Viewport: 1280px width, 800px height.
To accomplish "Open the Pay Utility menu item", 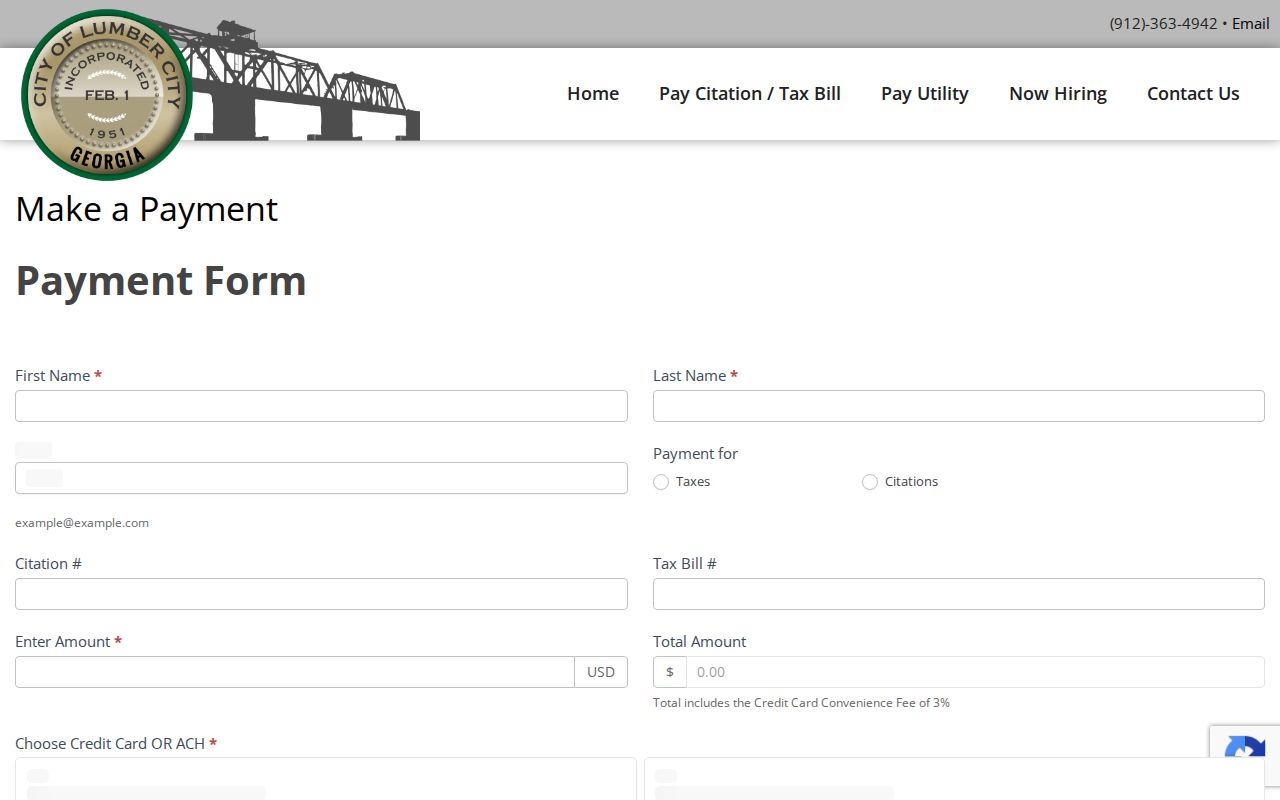I will pos(925,94).
